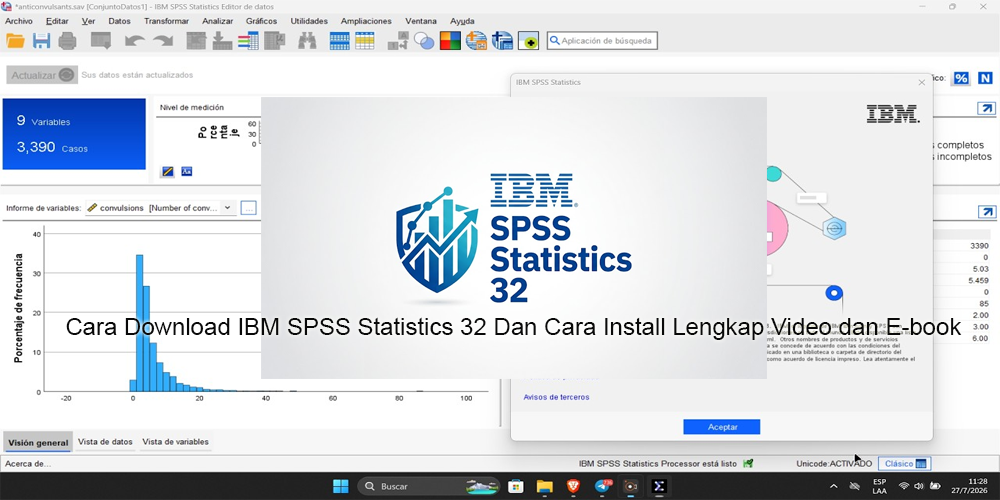Click the Actualizar button

(x=42, y=75)
